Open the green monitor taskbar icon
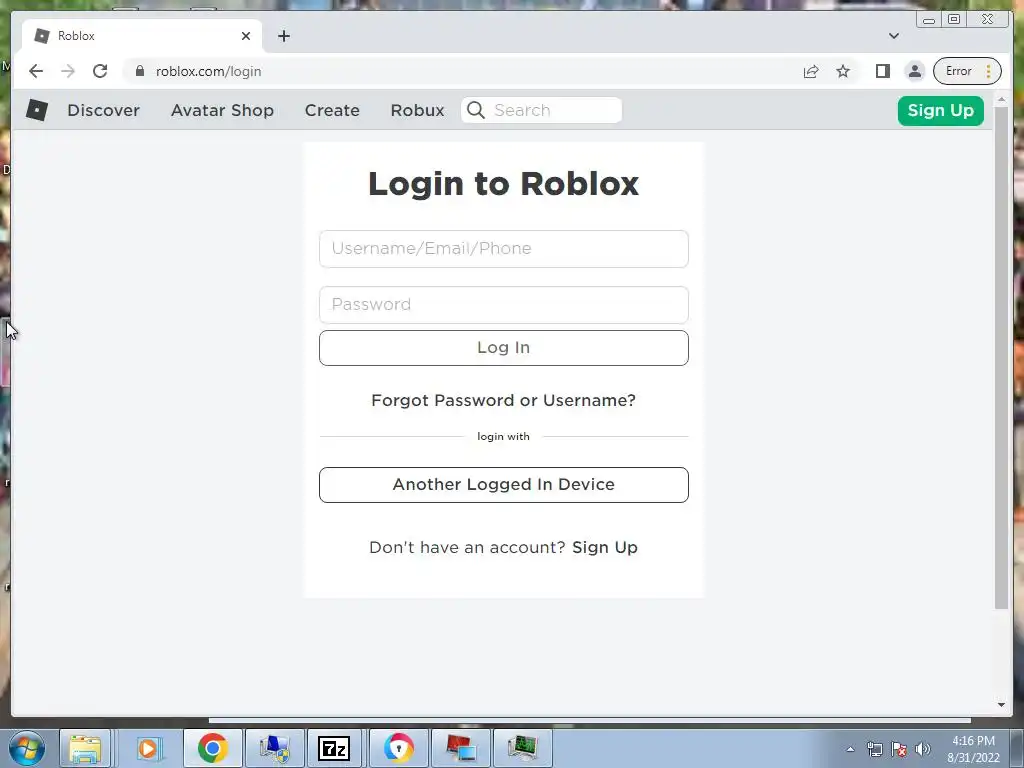Image resolution: width=1024 pixels, height=768 pixels. pos(522,748)
